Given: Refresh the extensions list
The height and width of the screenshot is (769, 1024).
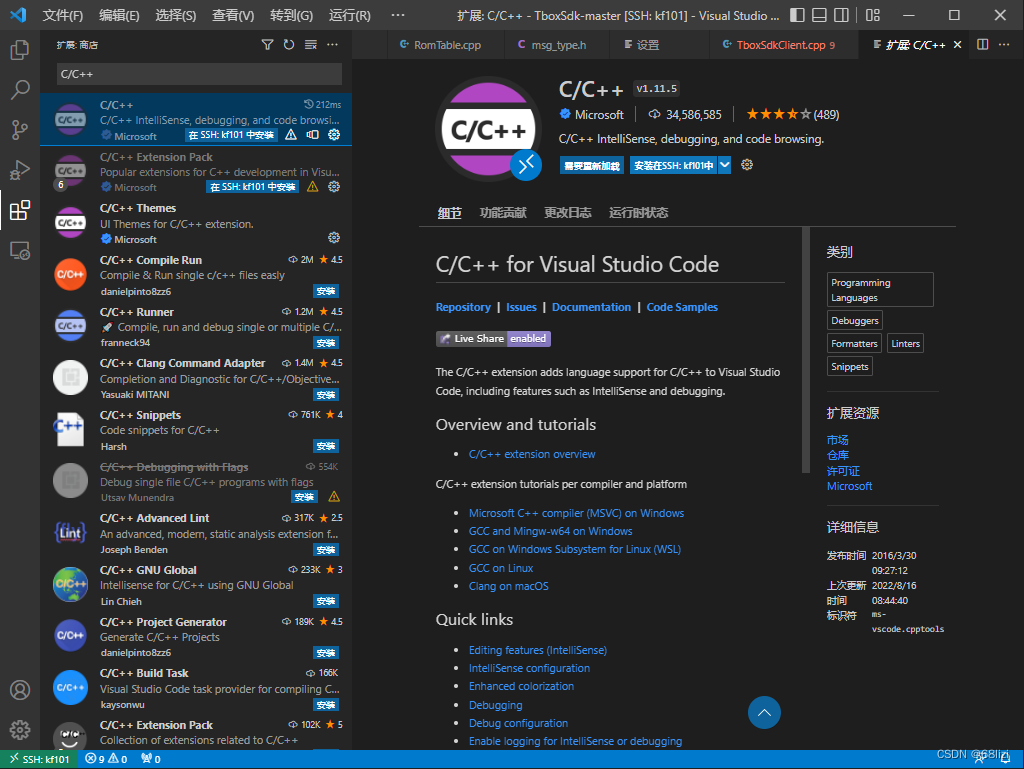Looking at the screenshot, I should [289, 44].
